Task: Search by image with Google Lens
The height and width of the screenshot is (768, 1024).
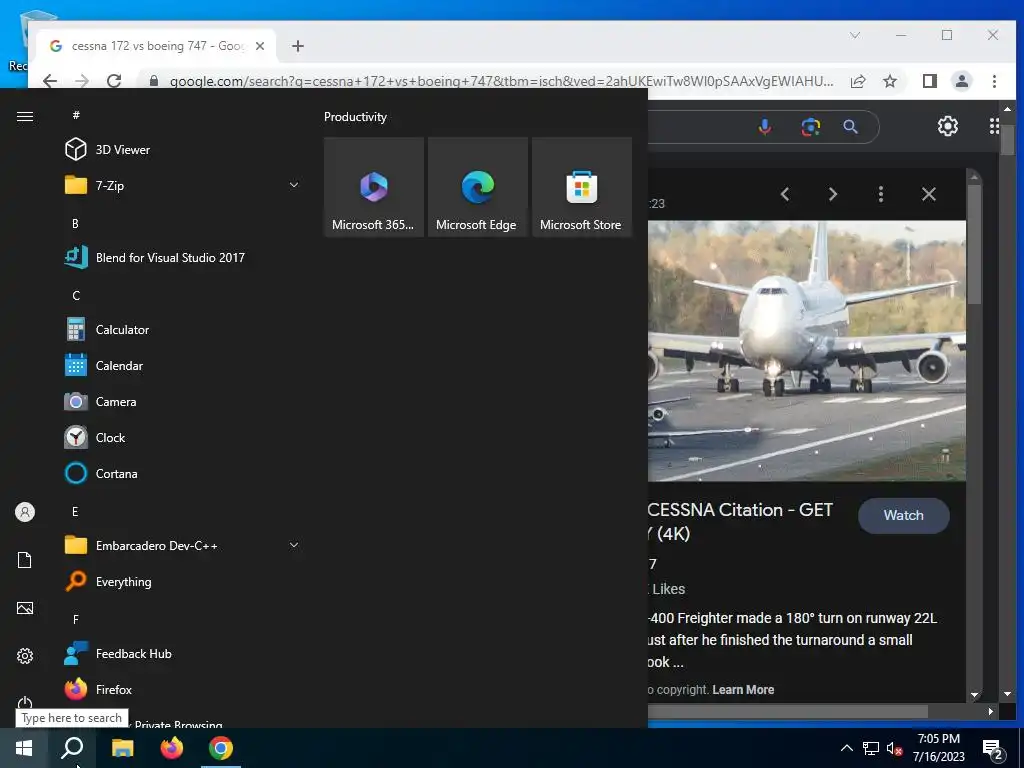Action: pyautogui.click(x=810, y=127)
